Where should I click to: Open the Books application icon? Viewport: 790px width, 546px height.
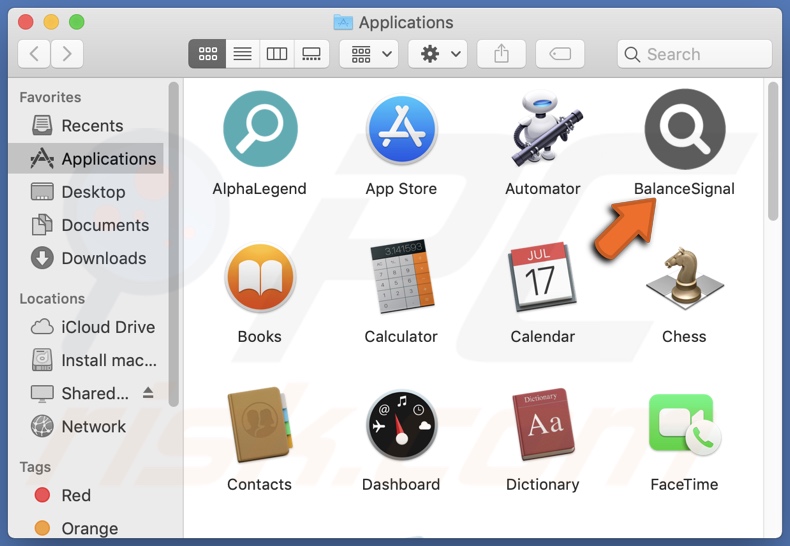tap(260, 277)
